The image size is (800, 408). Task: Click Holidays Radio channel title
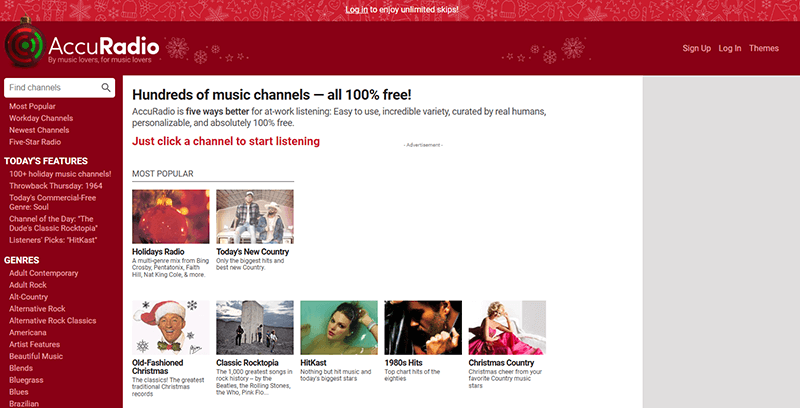point(158,251)
